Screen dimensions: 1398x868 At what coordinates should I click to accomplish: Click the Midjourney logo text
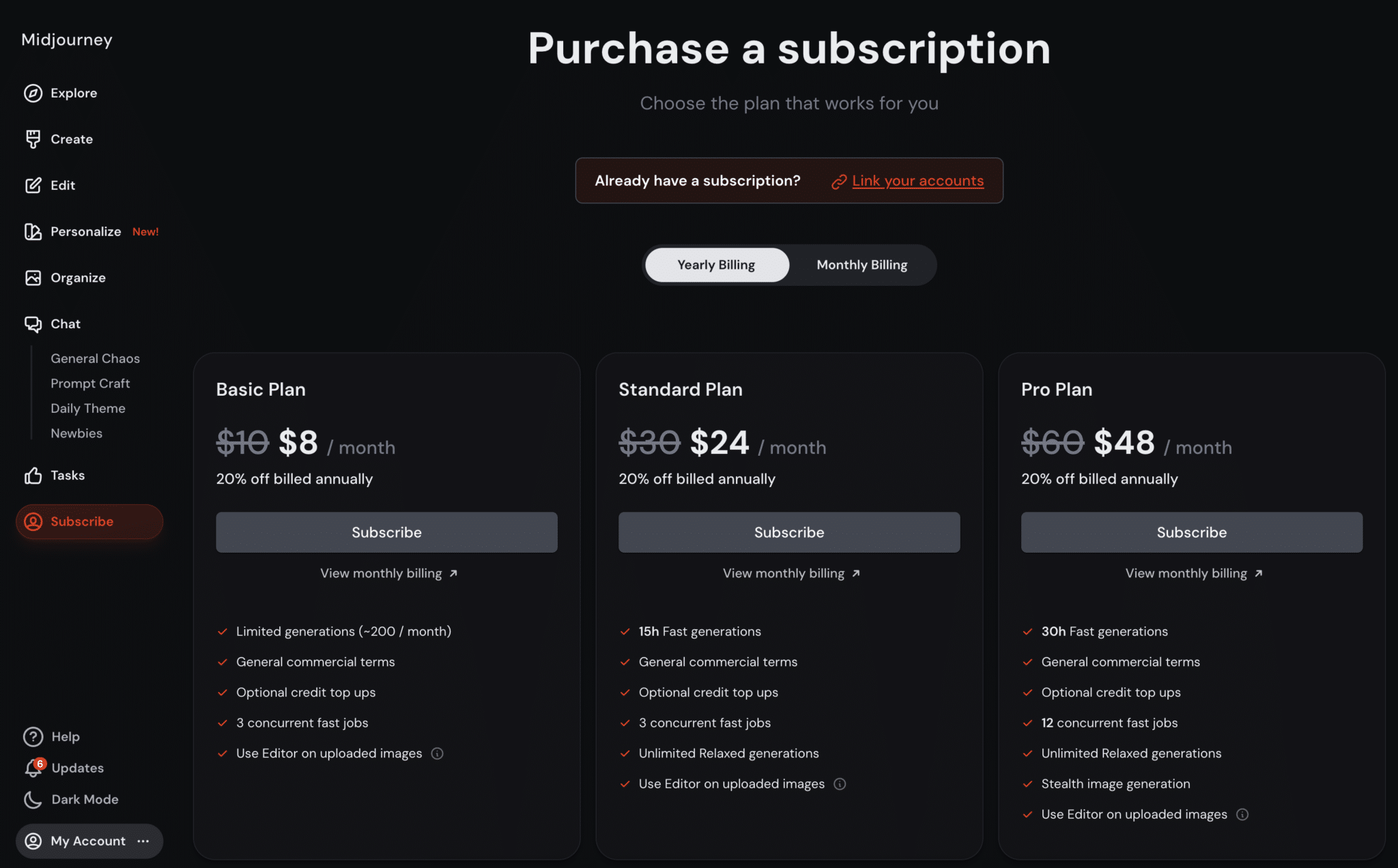click(67, 40)
